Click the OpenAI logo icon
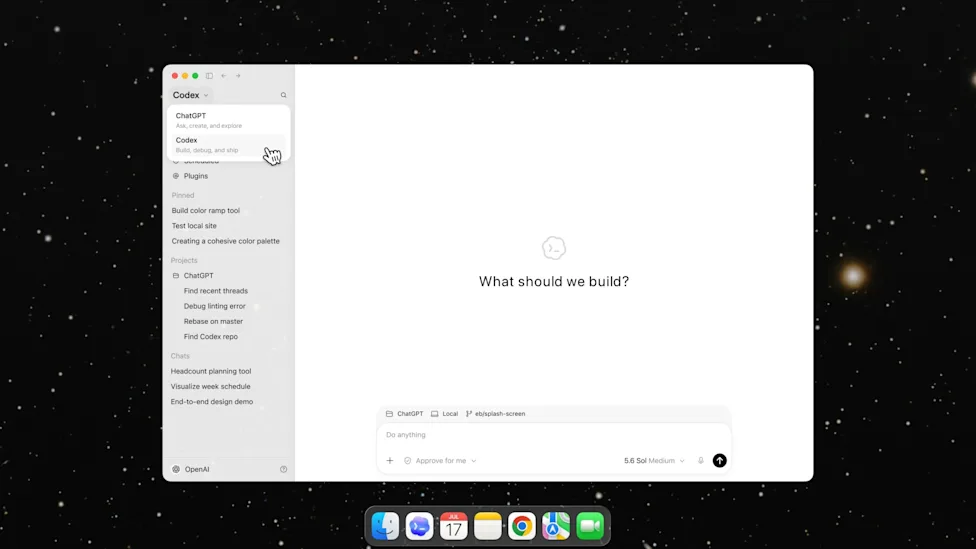Screen dimensions: 976x549 click(x=176, y=469)
